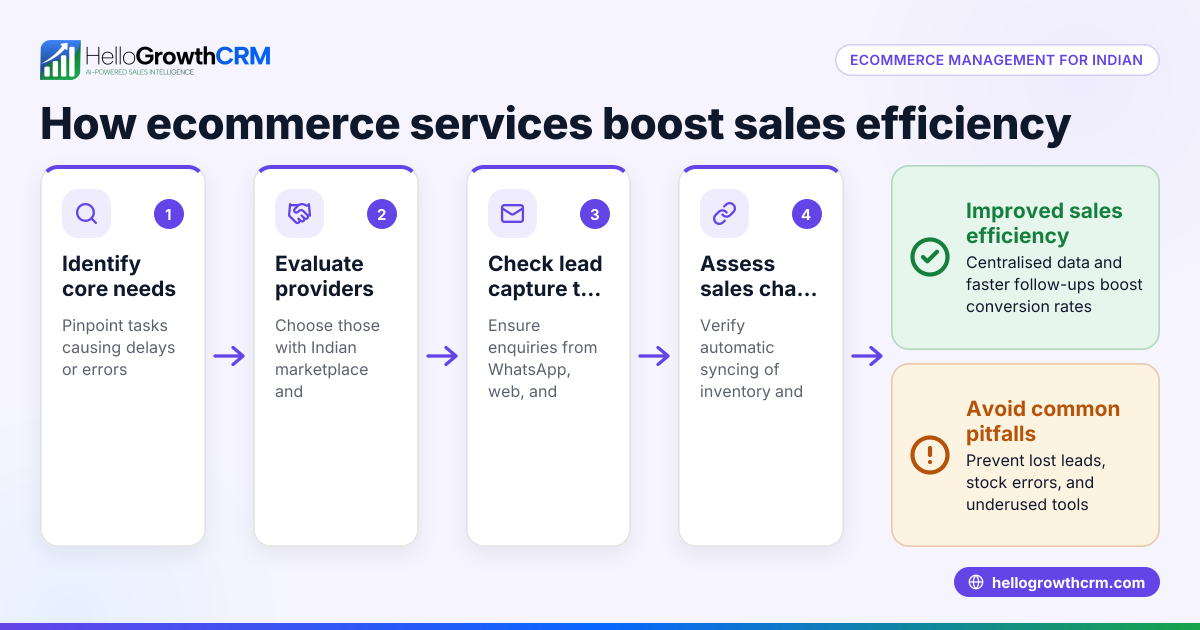The width and height of the screenshot is (1200, 630).
Task: Click the HelloGrowthCRM brand name text
Action: pos(178,55)
